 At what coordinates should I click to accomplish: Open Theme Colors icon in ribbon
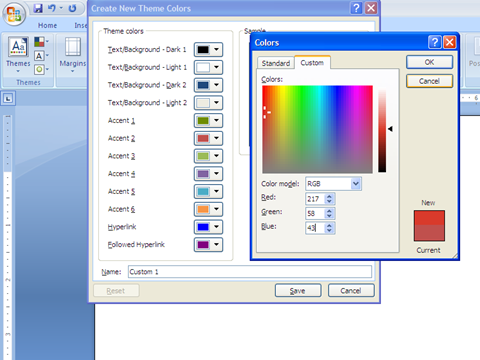(x=40, y=42)
